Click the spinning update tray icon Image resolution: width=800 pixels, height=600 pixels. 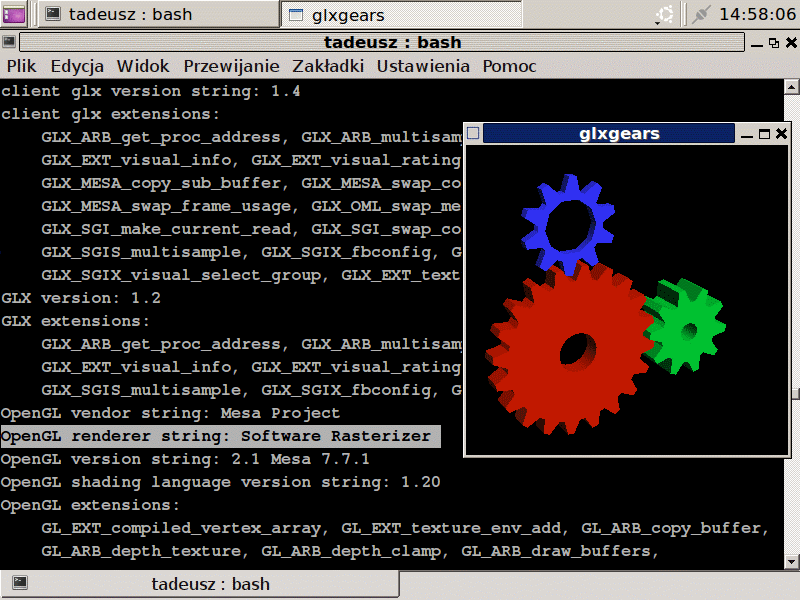663,14
